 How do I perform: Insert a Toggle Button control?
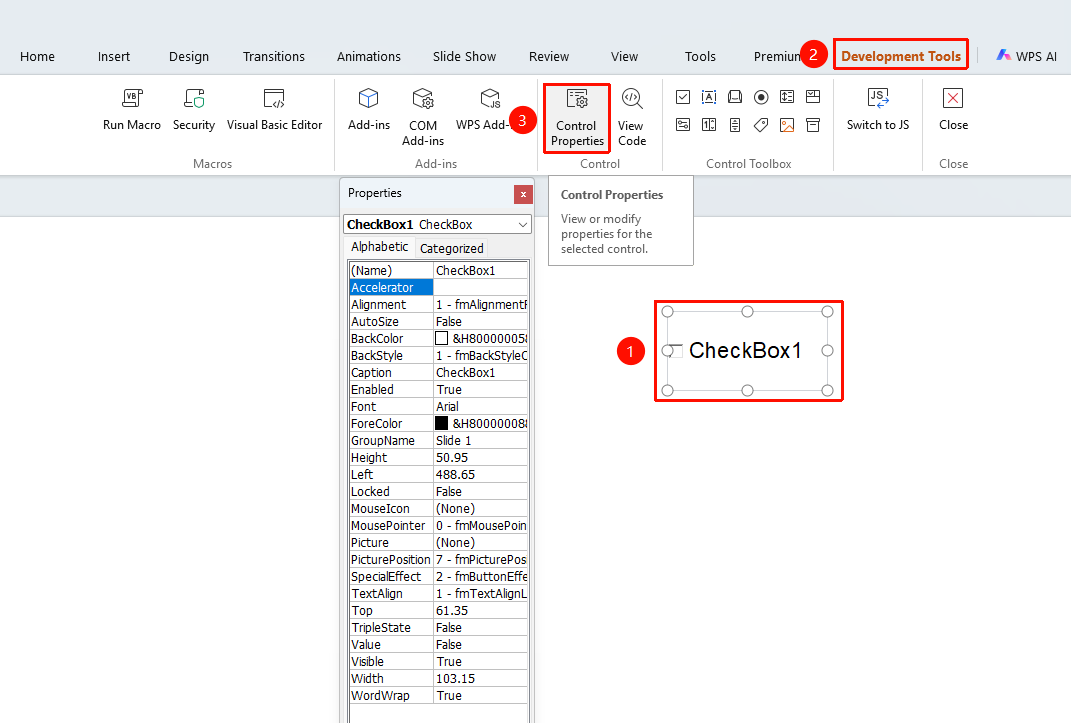click(x=683, y=125)
